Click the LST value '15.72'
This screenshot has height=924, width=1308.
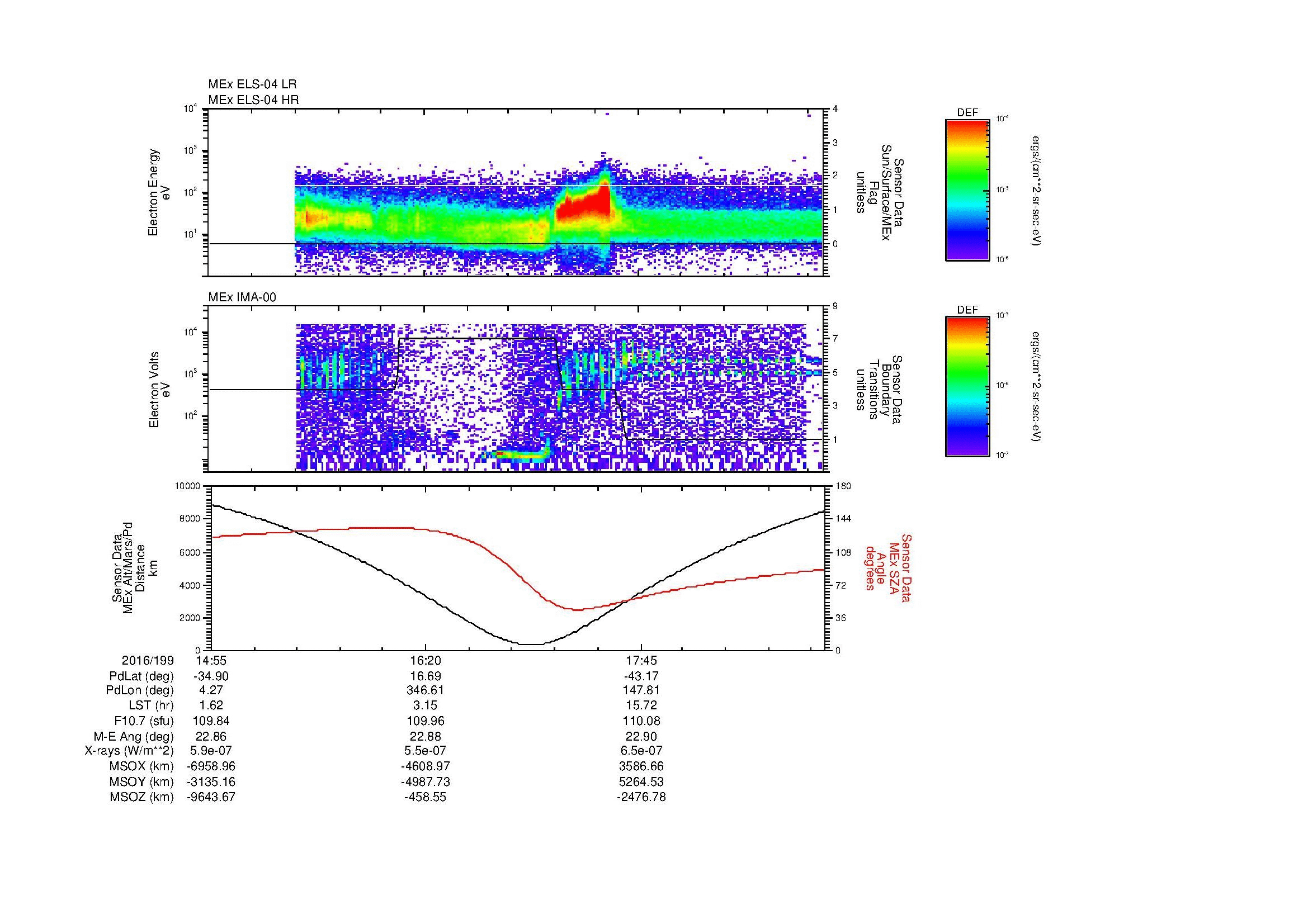pos(641,706)
